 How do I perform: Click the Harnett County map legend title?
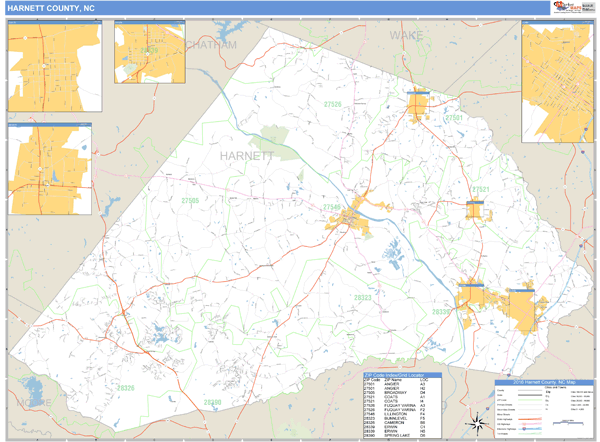tap(542, 383)
